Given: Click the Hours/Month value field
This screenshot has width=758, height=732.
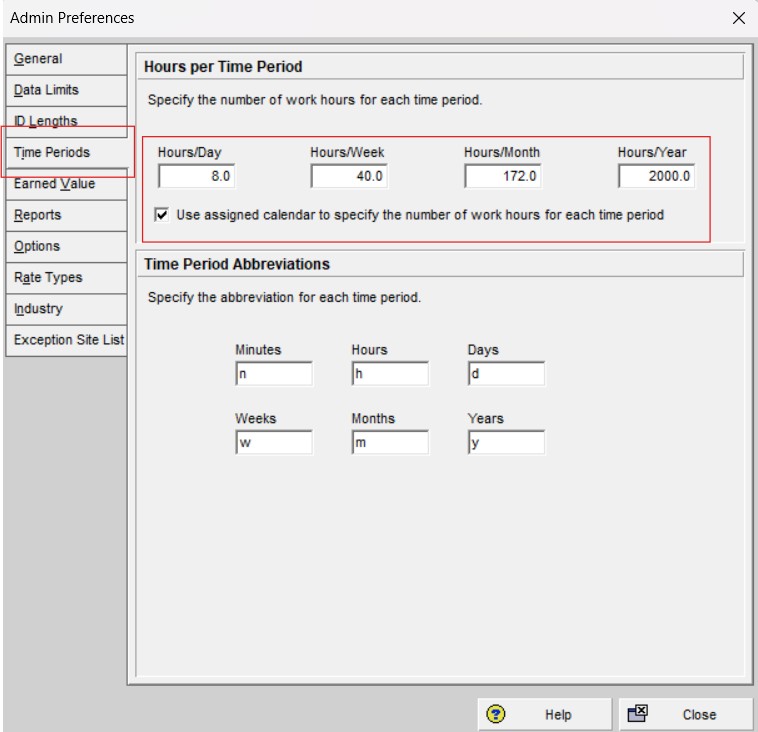Looking at the screenshot, I should (x=503, y=176).
